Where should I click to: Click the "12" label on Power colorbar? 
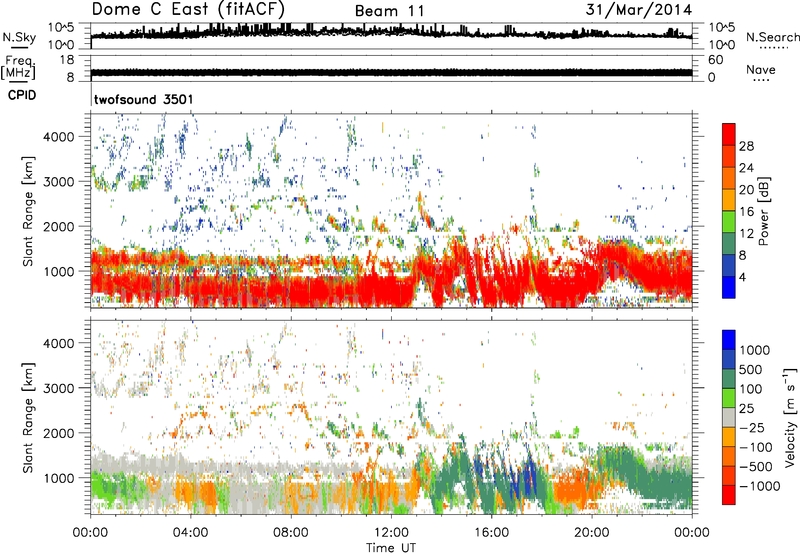(746, 233)
